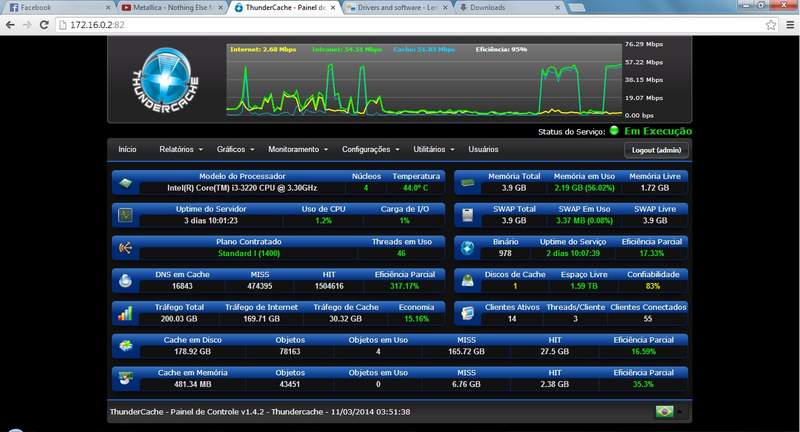Click the Em Execução status text
The image size is (800, 432).
click(658, 131)
